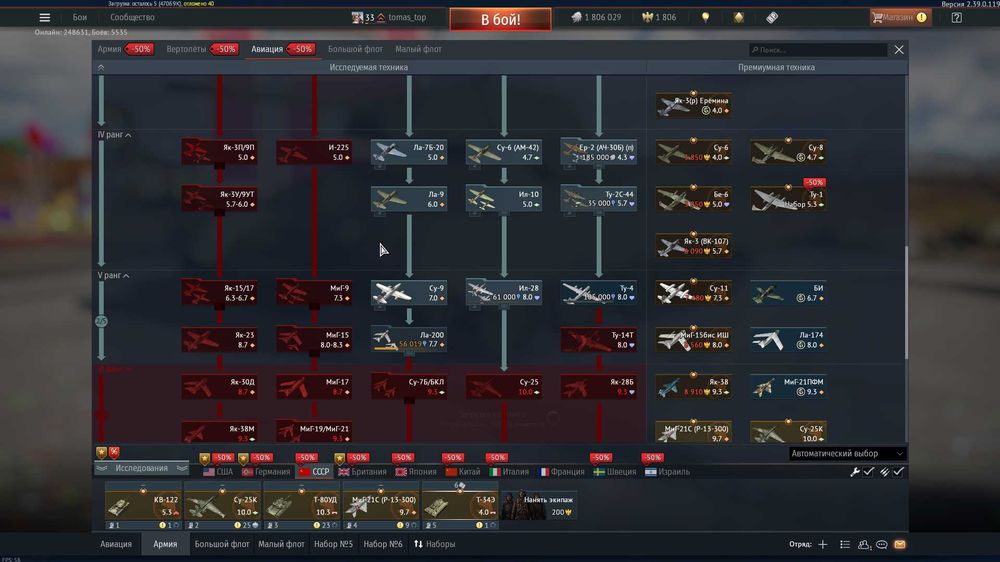Select crew slot КВ-122
This screenshot has height=562, width=1000.
click(143, 507)
